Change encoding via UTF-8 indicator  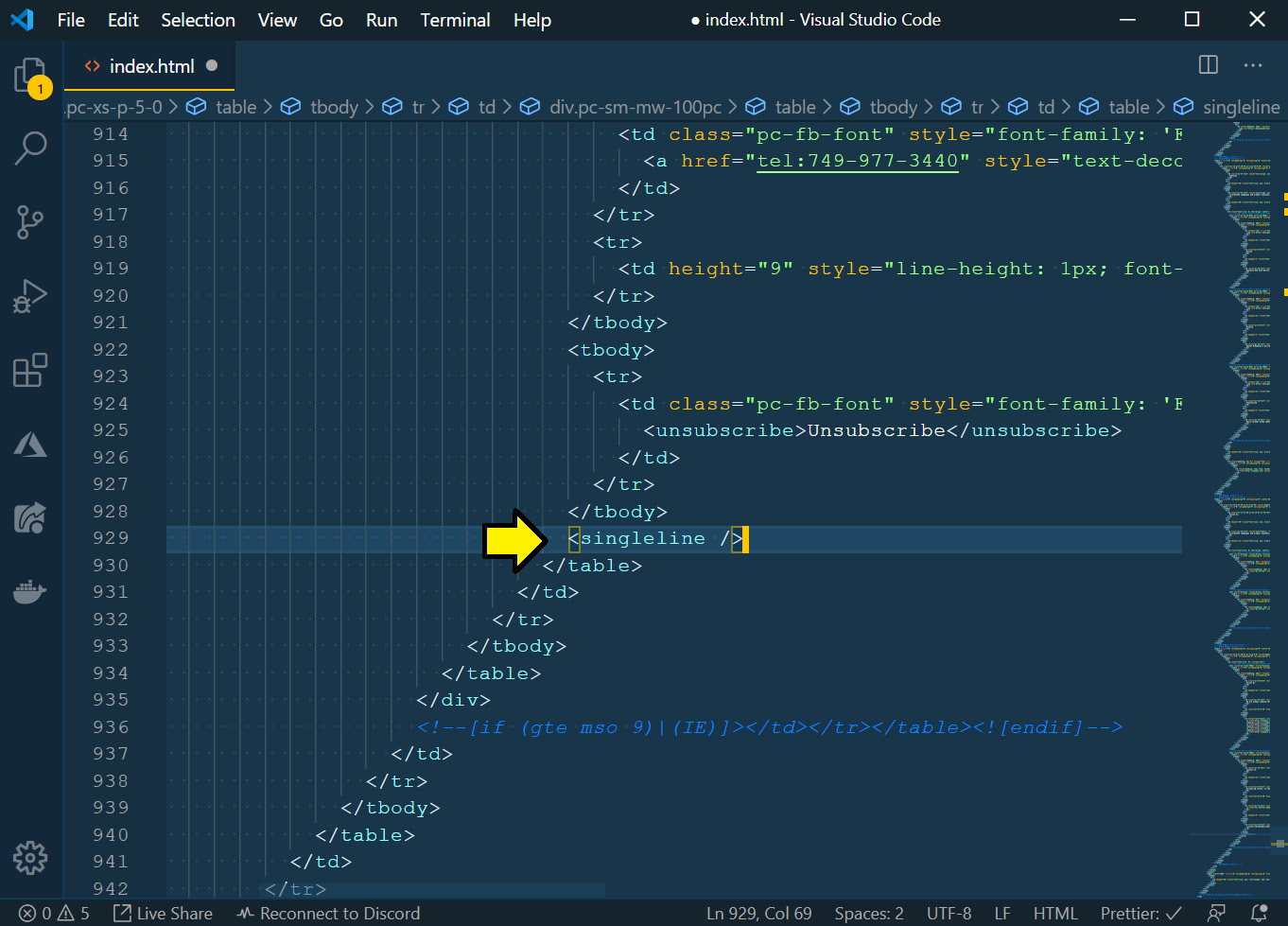pyautogui.click(x=949, y=914)
